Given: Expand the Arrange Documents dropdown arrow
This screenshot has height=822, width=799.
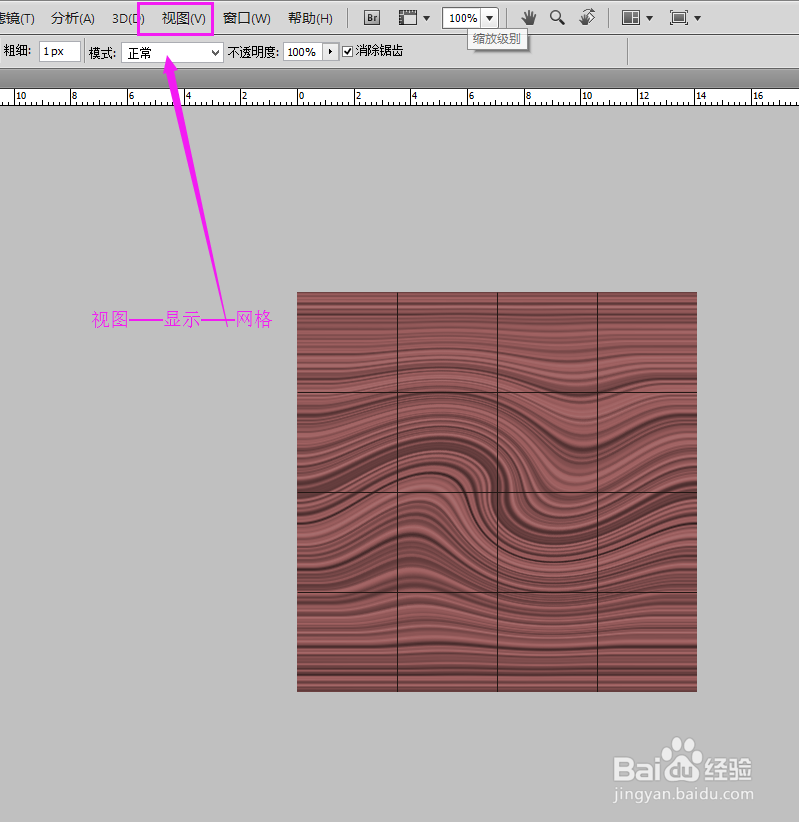Looking at the screenshot, I should tap(650, 18).
